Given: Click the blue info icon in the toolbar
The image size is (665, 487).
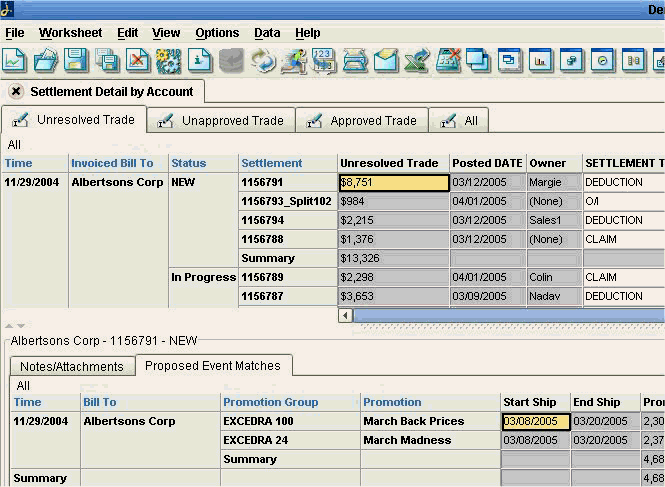Looking at the screenshot, I should coord(200,60).
